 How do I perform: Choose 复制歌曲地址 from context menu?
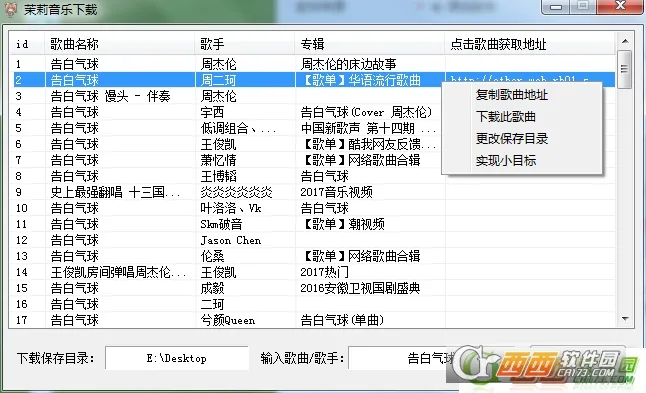[x=512, y=95]
